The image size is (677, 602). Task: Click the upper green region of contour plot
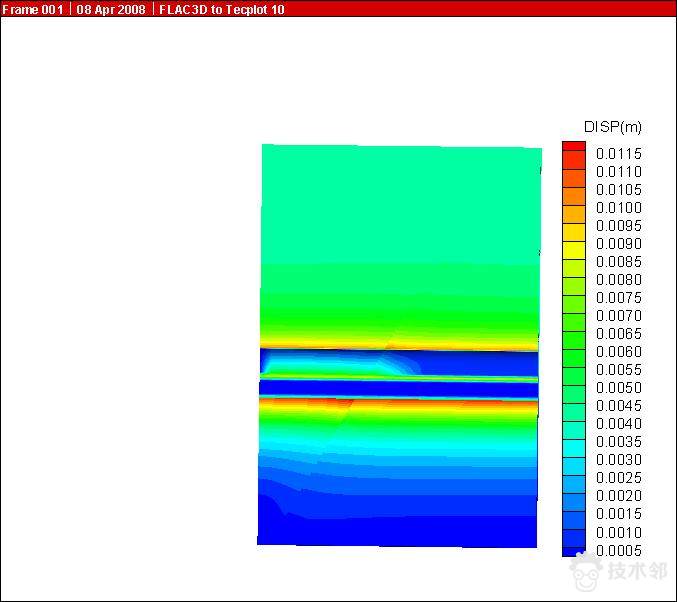pos(400,200)
